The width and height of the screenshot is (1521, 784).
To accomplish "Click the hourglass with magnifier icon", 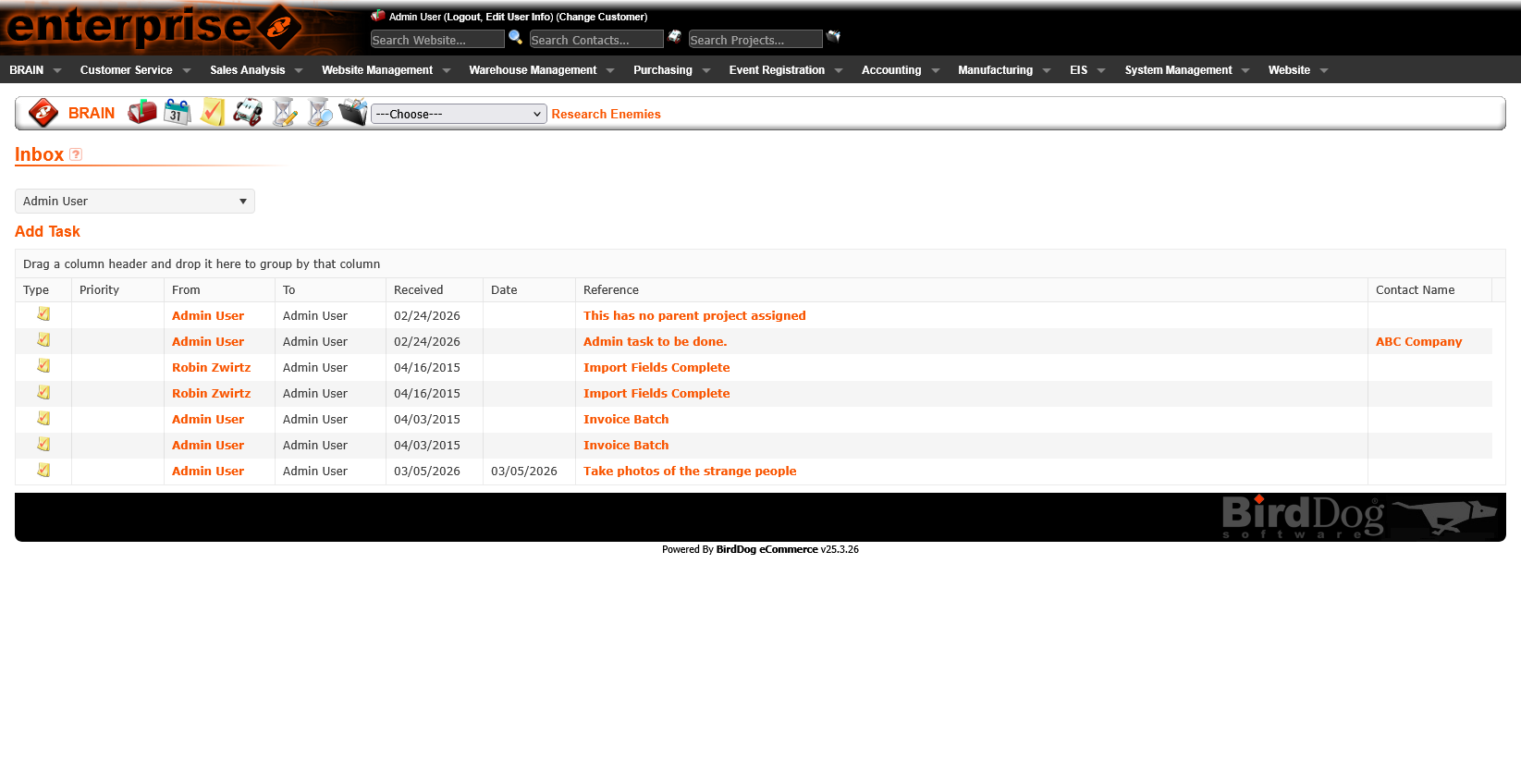I will coord(319,113).
